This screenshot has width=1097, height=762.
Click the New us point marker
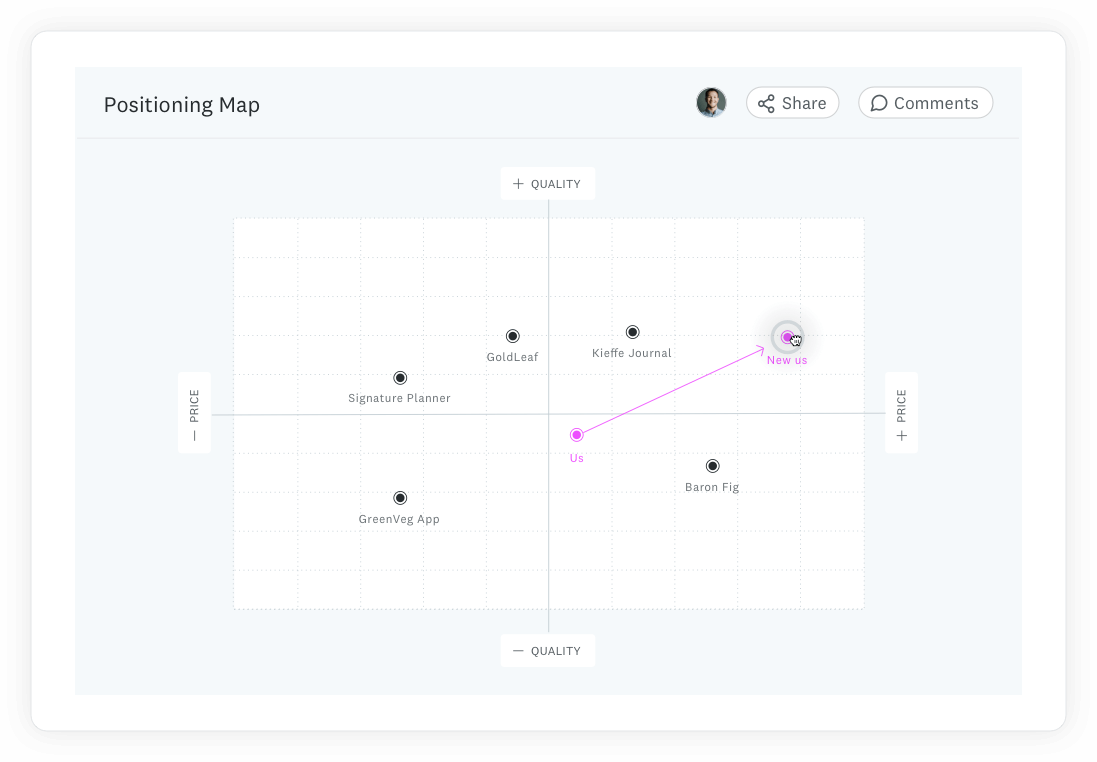pos(788,337)
